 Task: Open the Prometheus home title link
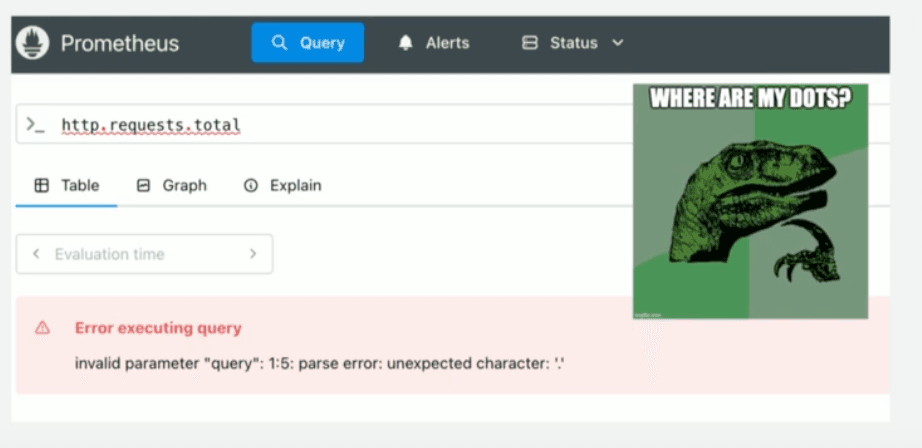[120, 44]
